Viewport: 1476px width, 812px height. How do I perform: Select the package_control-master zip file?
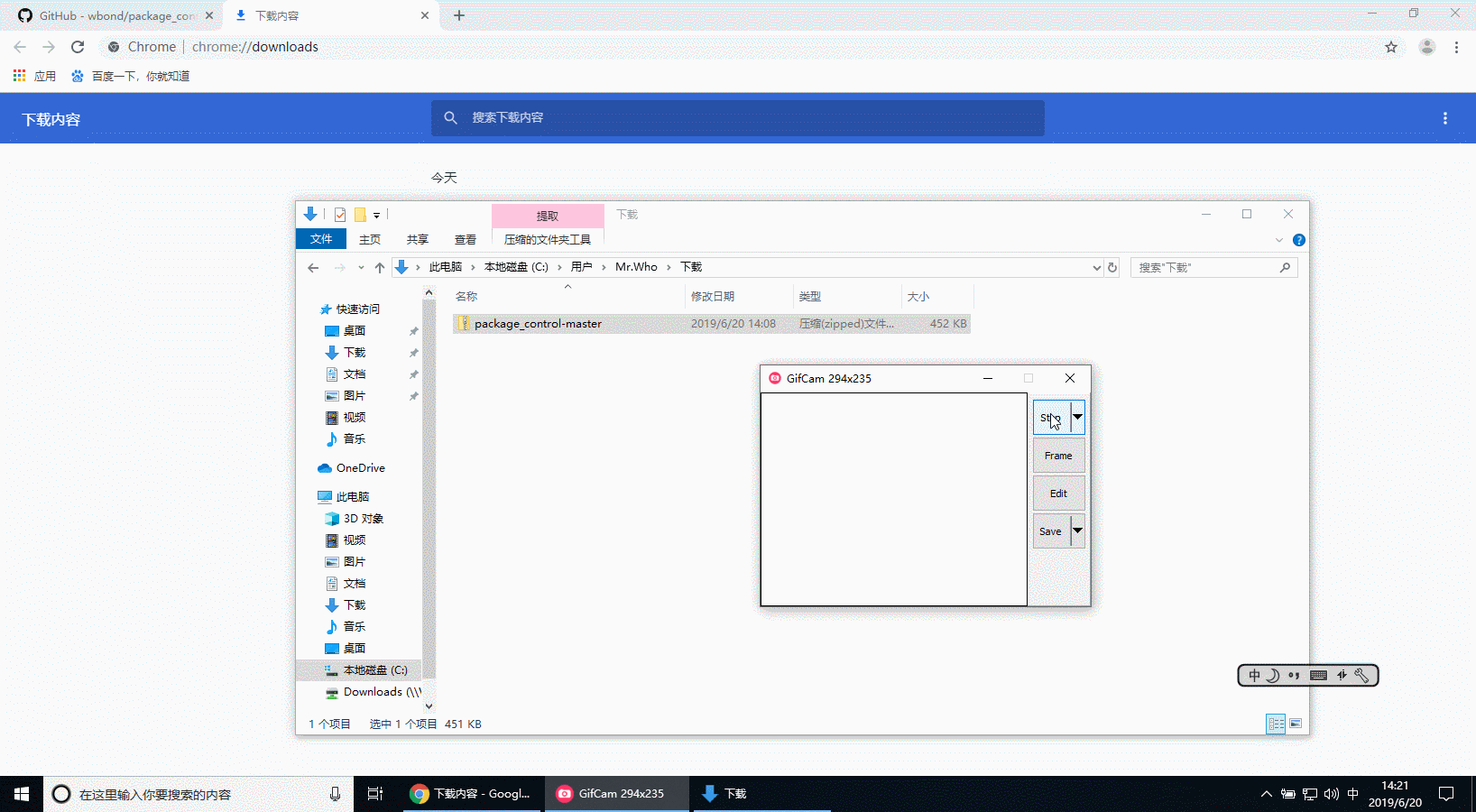tap(712, 324)
